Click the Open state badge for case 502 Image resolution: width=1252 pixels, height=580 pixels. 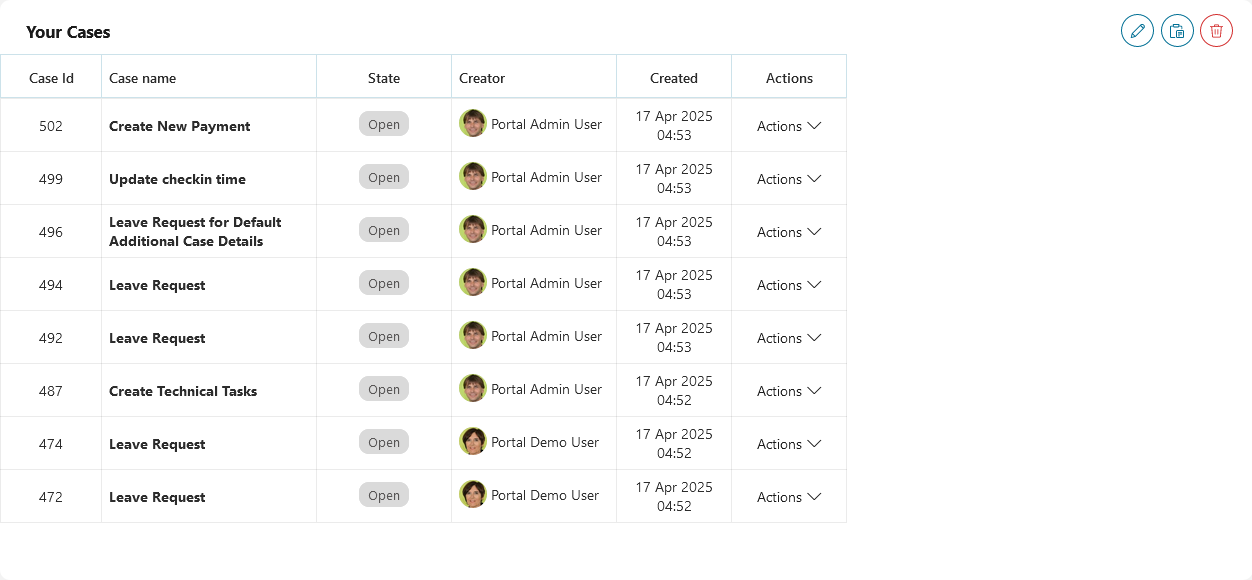[384, 124]
